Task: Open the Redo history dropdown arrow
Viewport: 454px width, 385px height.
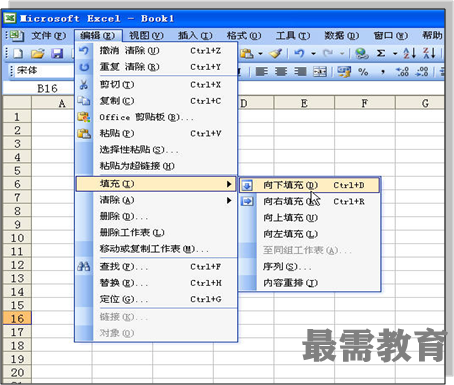Action: tap(342, 53)
